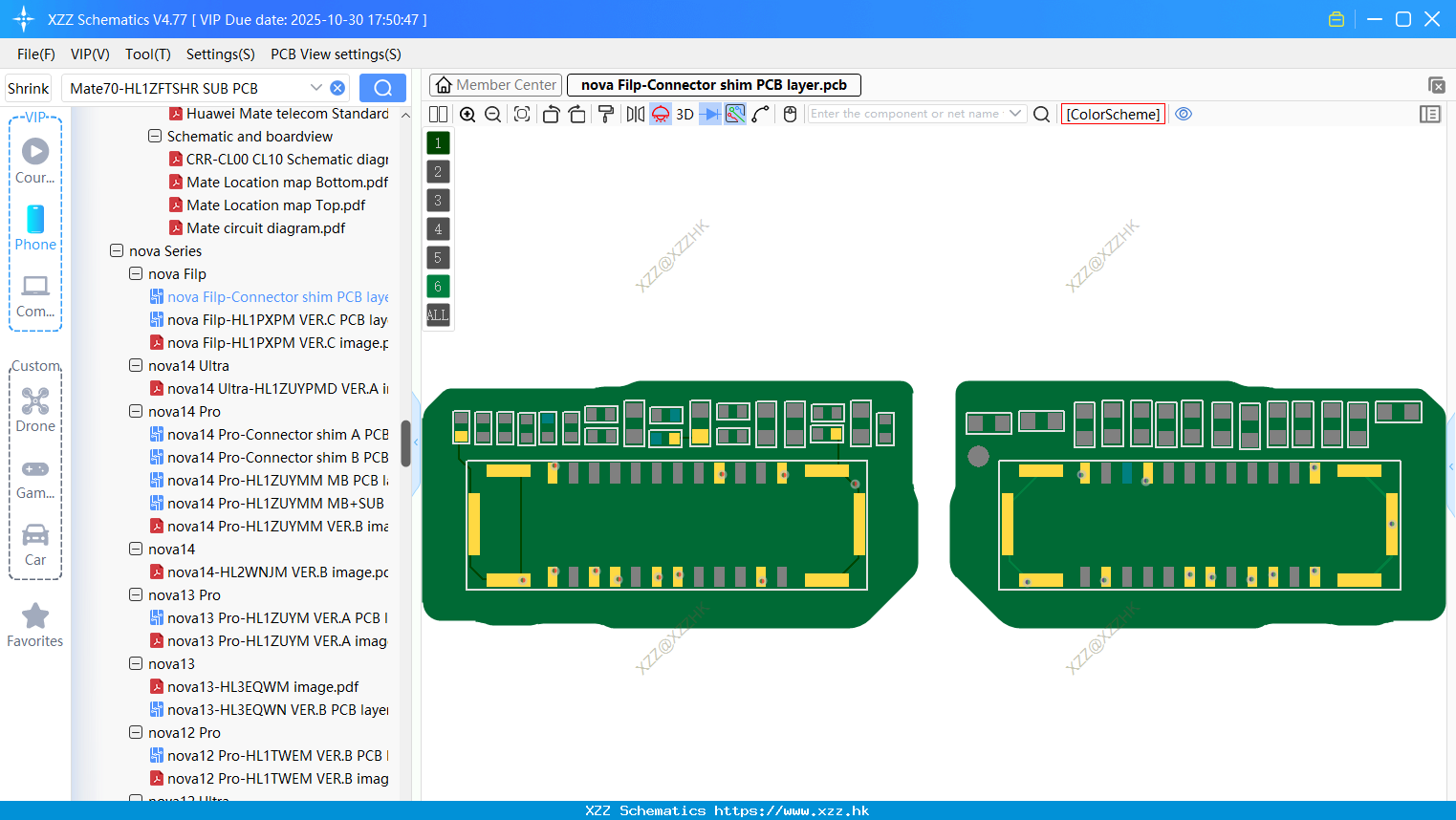
Task: Zoom in on the PCB view
Action: coord(467,114)
